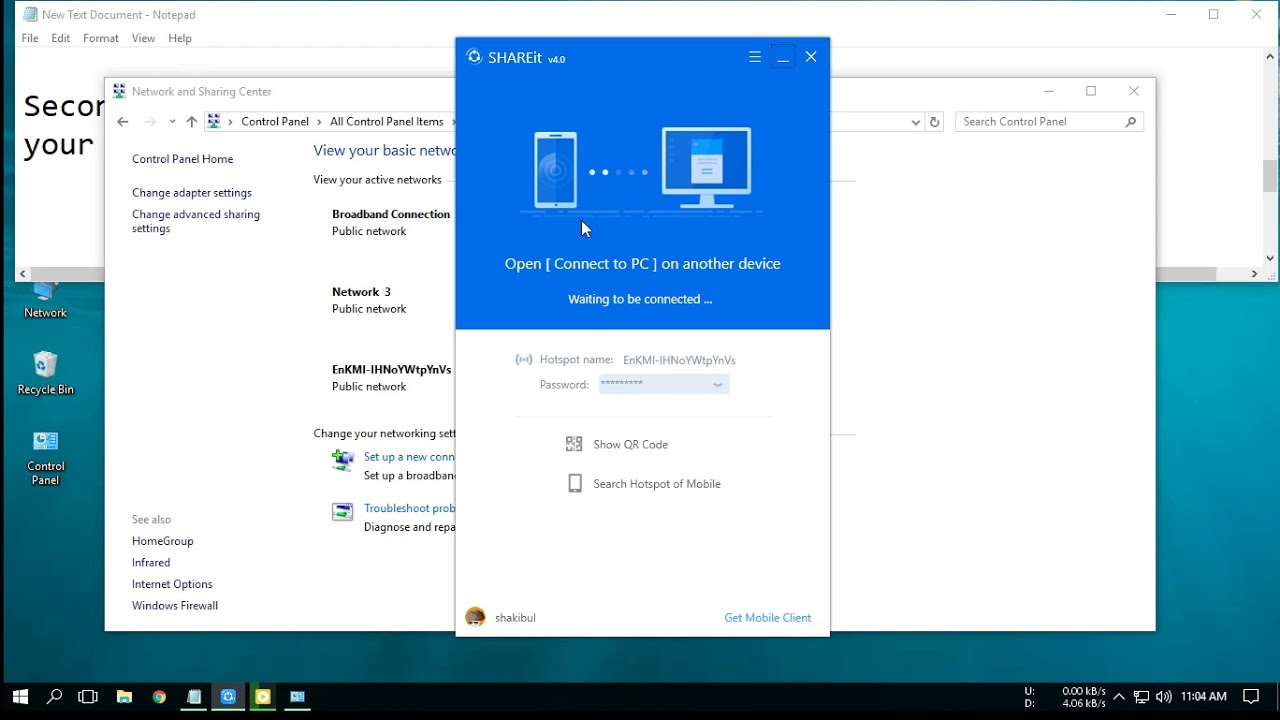This screenshot has height=720, width=1280.
Task: Open Control Panel Home link
Action: point(182,159)
